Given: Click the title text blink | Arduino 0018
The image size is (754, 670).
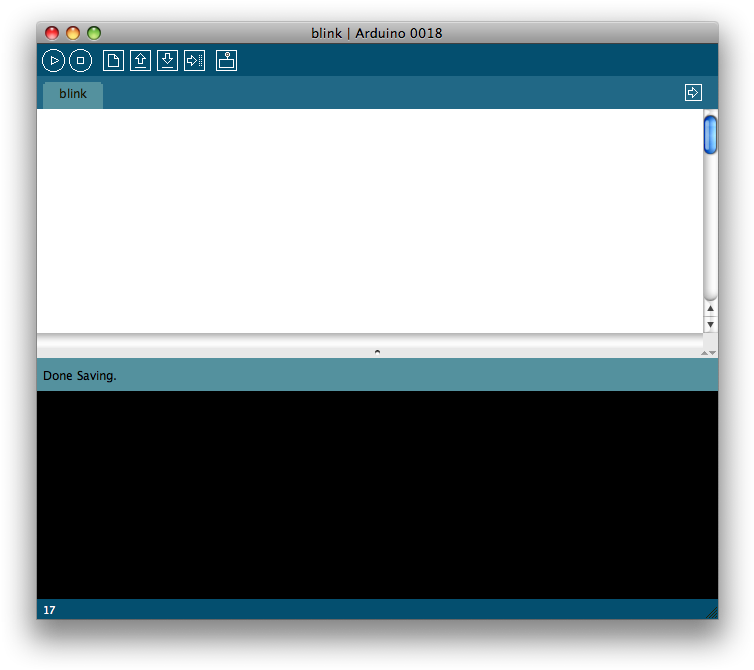Looking at the screenshot, I should (377, 33).
